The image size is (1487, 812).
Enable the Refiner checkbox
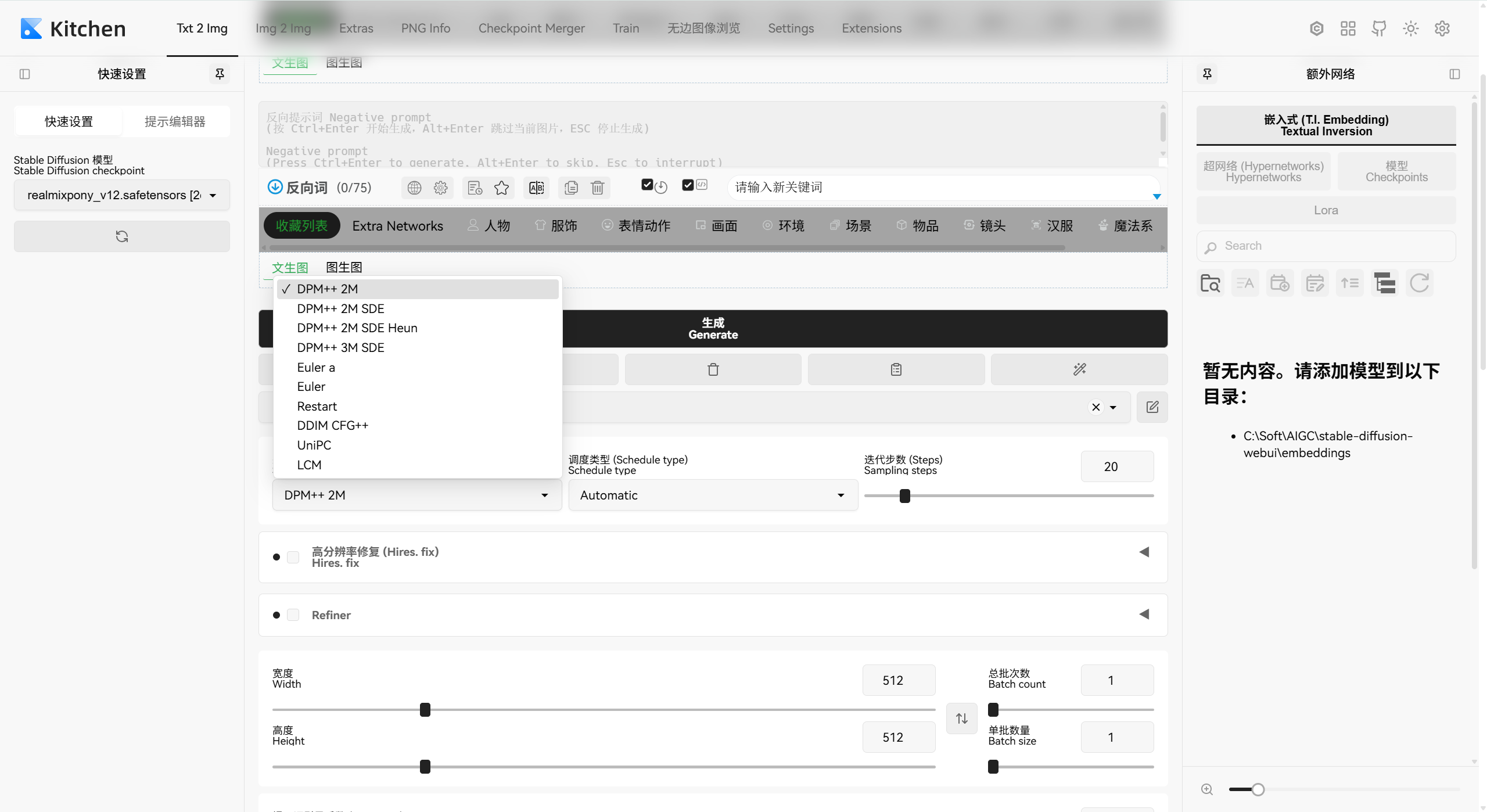[293, 615]
